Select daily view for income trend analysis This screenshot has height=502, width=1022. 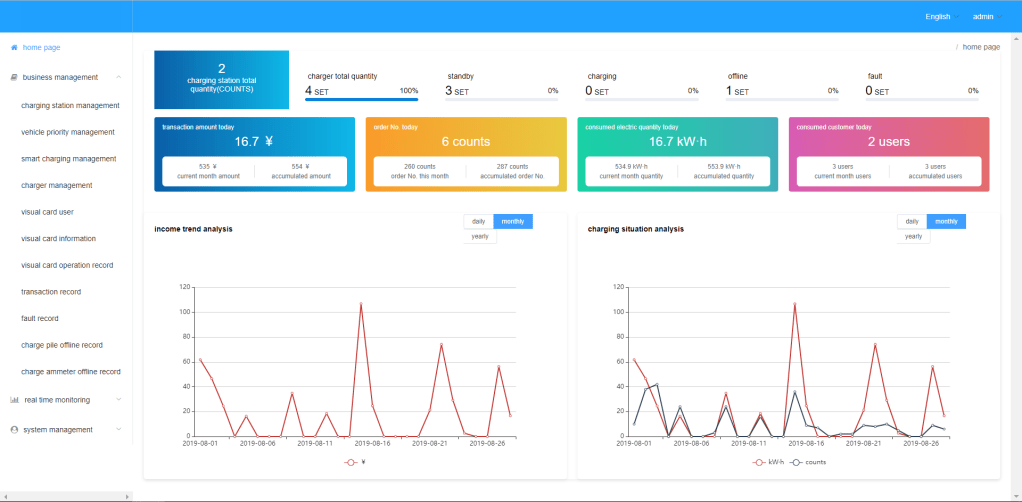[x=478, y=221]
